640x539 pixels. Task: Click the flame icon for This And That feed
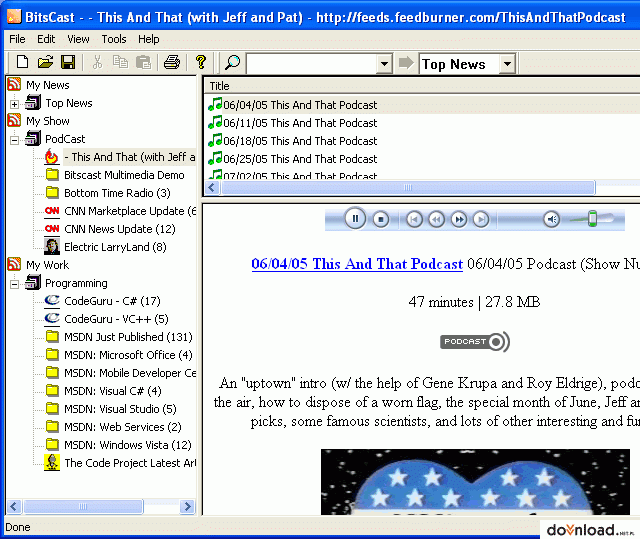click(52, 157)
